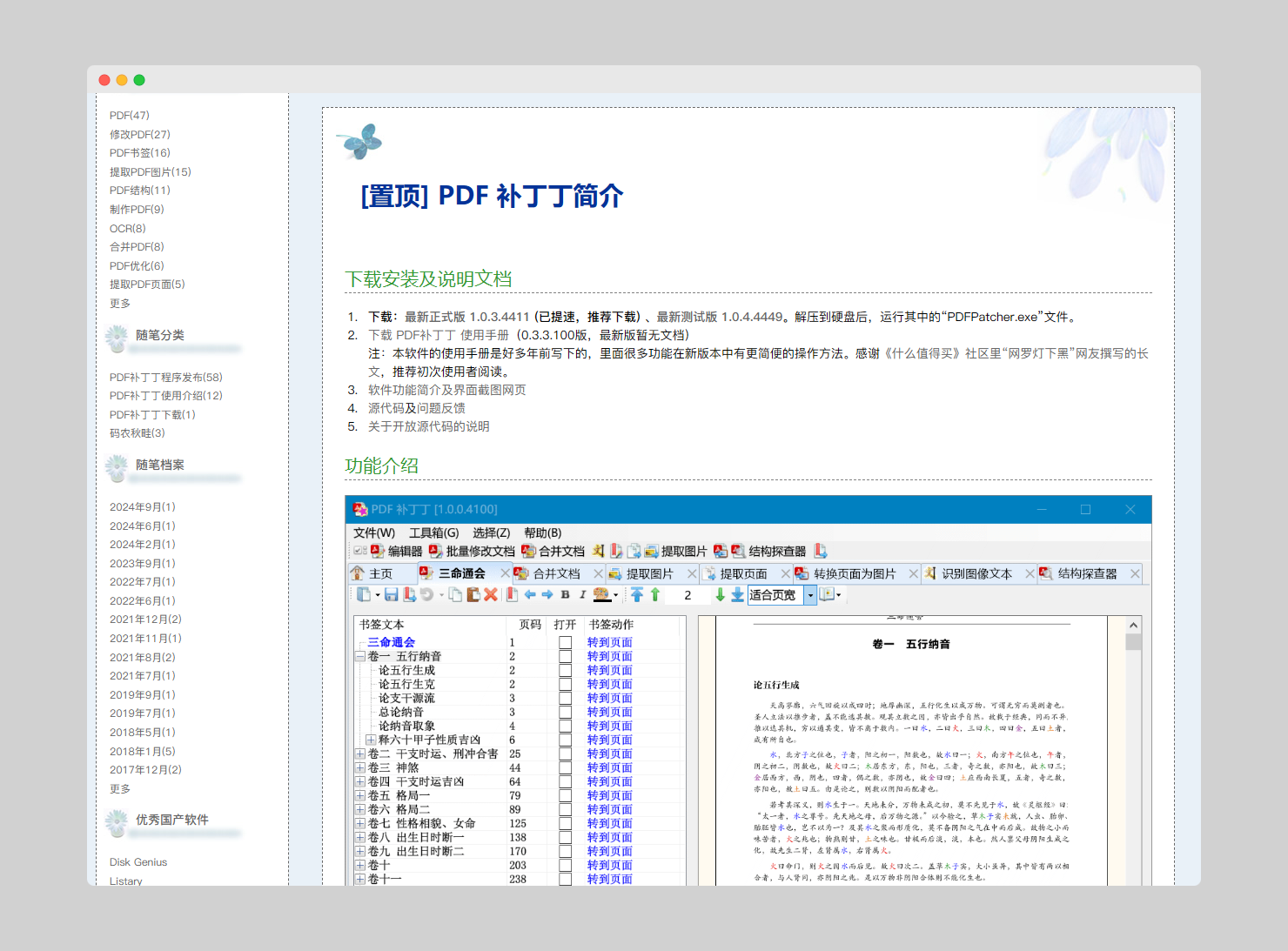1288x951 pixels.
Task: Click the paste clipboard icon in editor toolbar
Action: [473, 594]
